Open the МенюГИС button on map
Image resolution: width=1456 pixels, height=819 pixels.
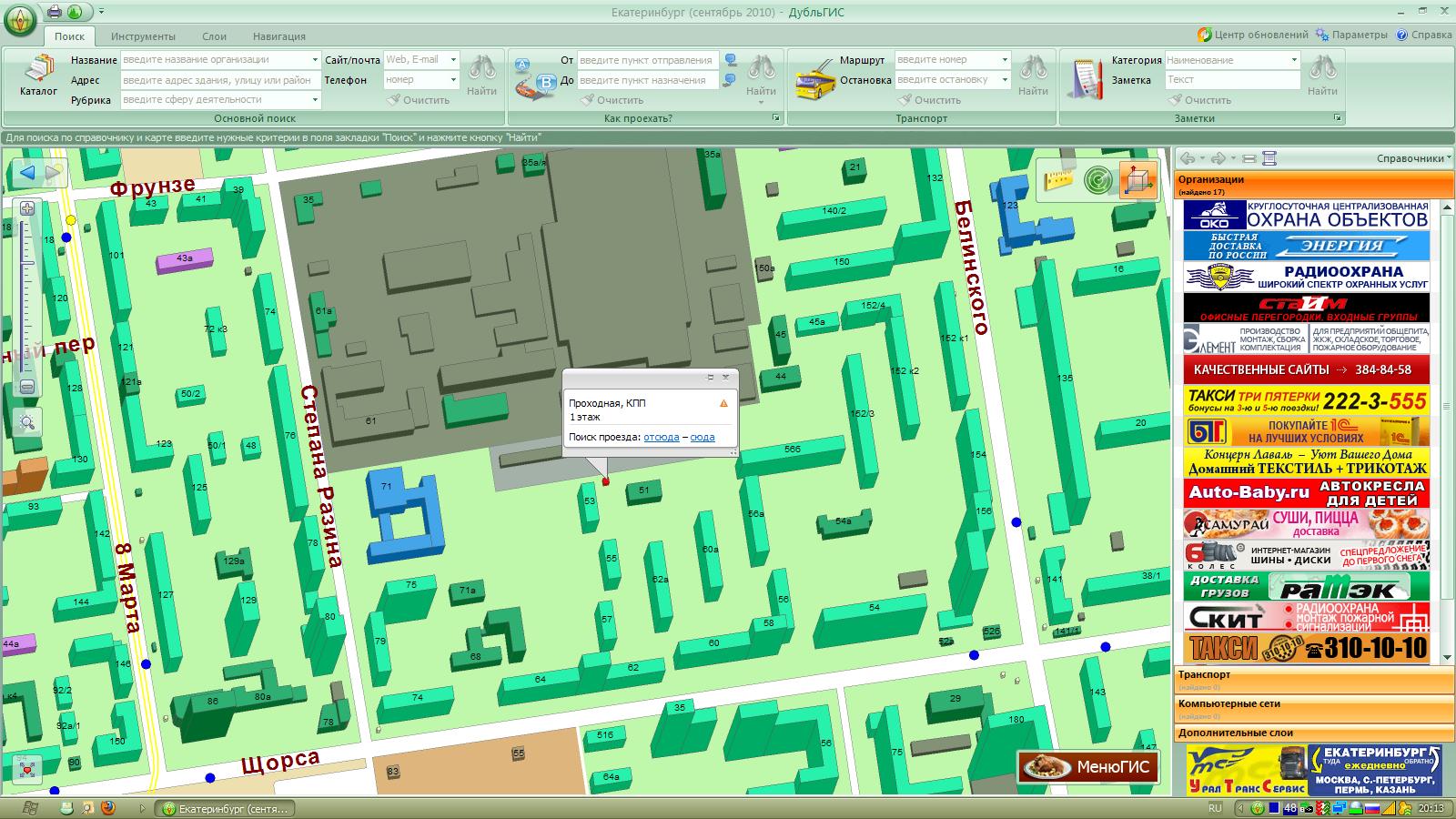click(1088, 766)
